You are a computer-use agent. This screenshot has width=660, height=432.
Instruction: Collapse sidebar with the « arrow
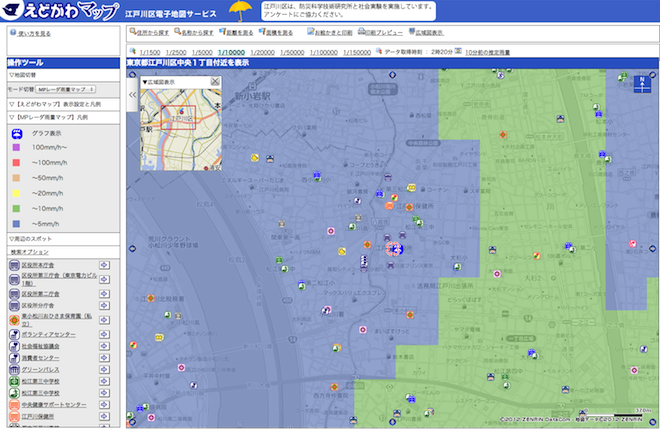tap(132, 95)
